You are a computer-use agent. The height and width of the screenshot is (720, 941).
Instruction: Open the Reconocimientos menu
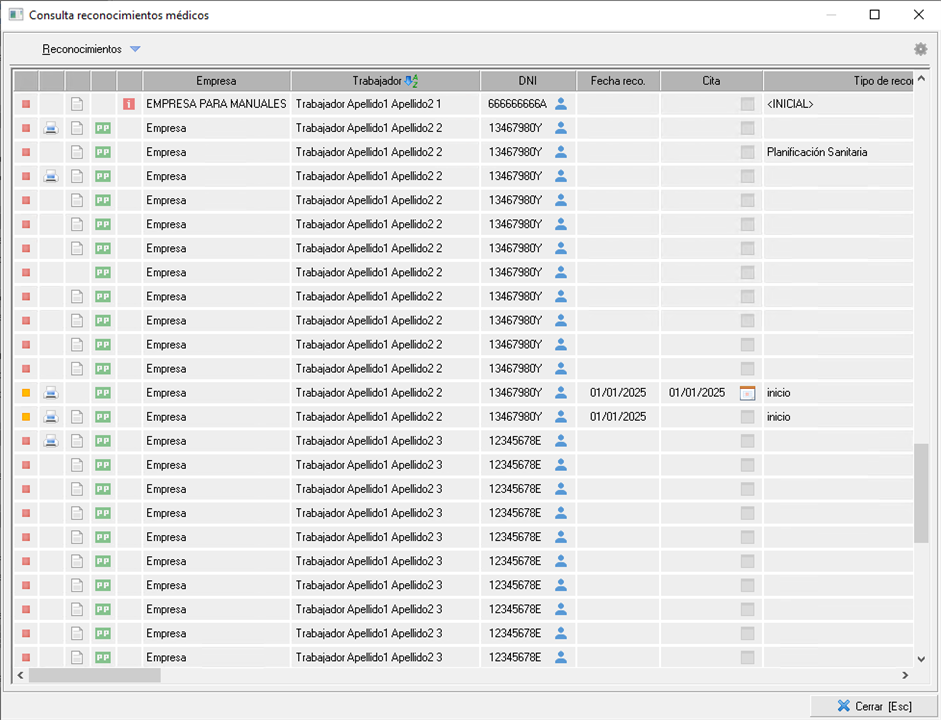click(x=82, y=49)
